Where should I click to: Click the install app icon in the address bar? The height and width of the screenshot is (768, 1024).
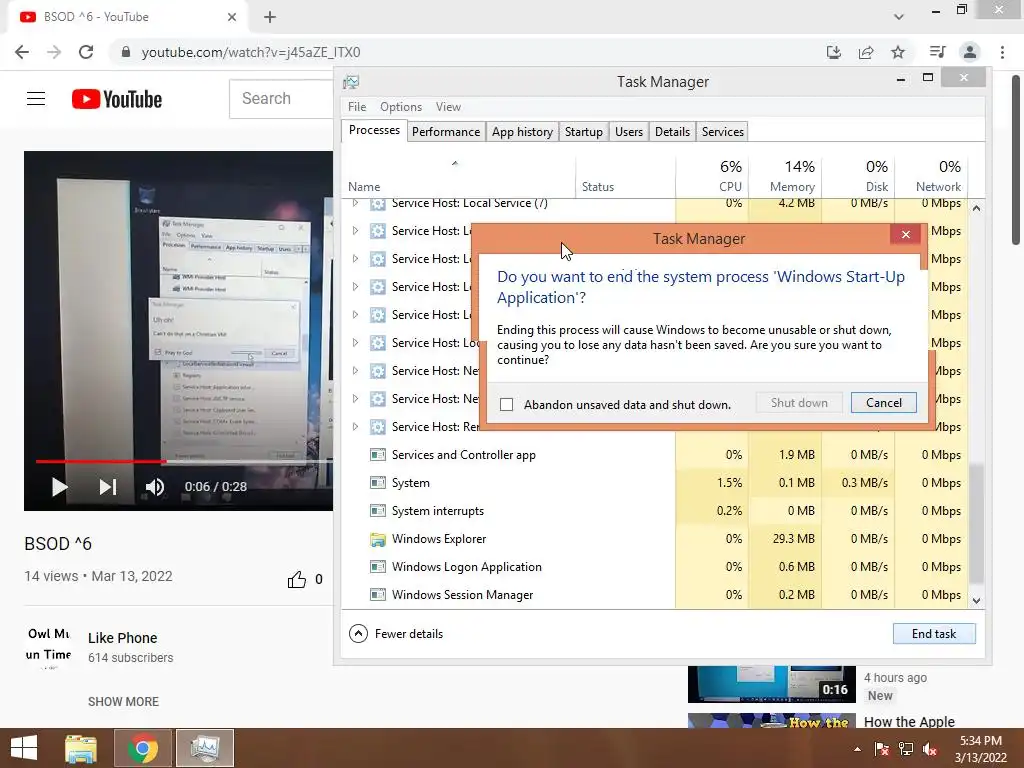pos(834,52)
